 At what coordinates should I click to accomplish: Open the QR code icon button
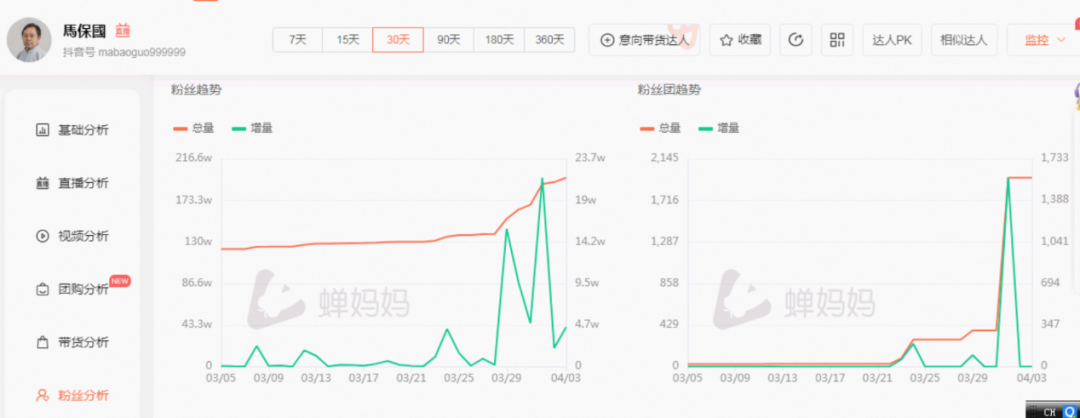pyautogui.click(x=837, y=40)
